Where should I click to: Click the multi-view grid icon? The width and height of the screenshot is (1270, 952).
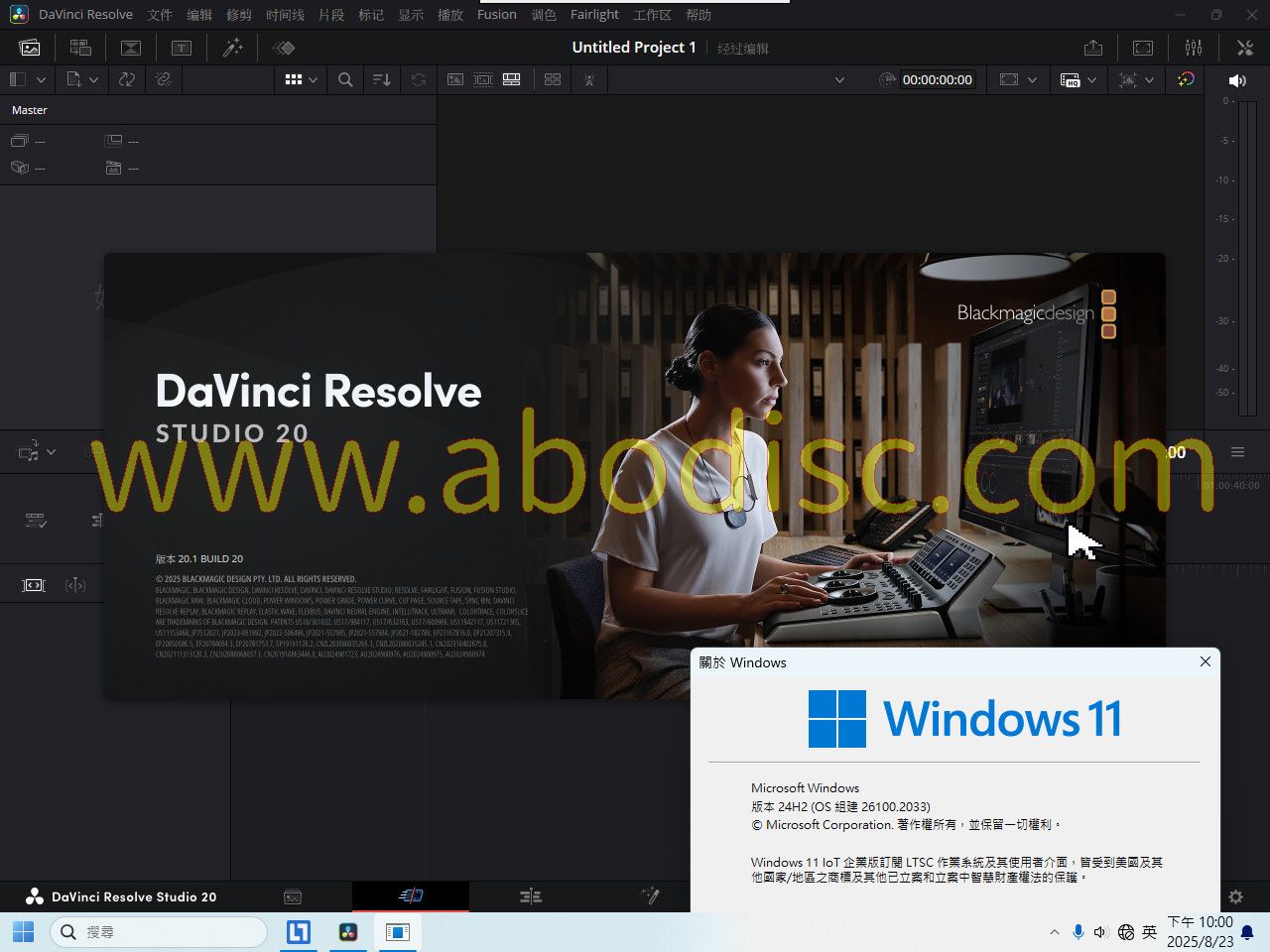coord(553,79)
